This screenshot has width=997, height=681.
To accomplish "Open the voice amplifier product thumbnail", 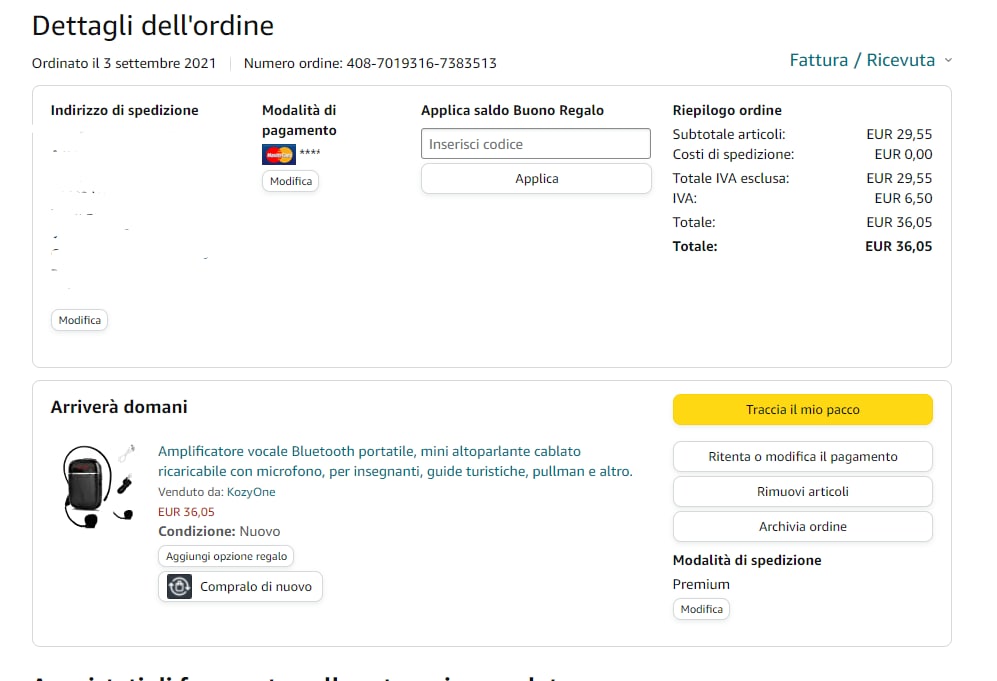I will (x=99, y=486).
